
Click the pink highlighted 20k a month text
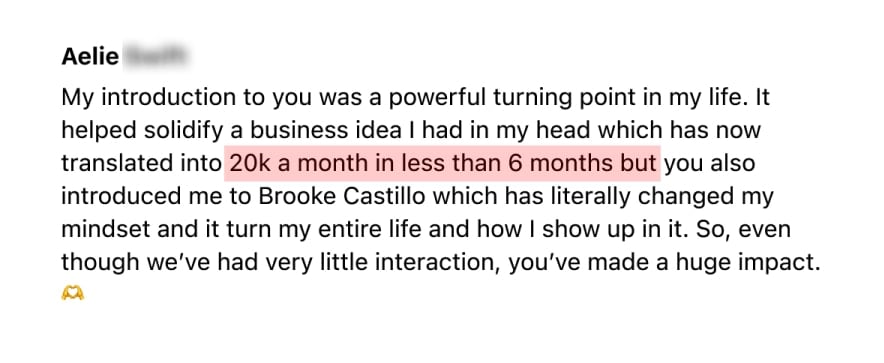tap(443, 163)
